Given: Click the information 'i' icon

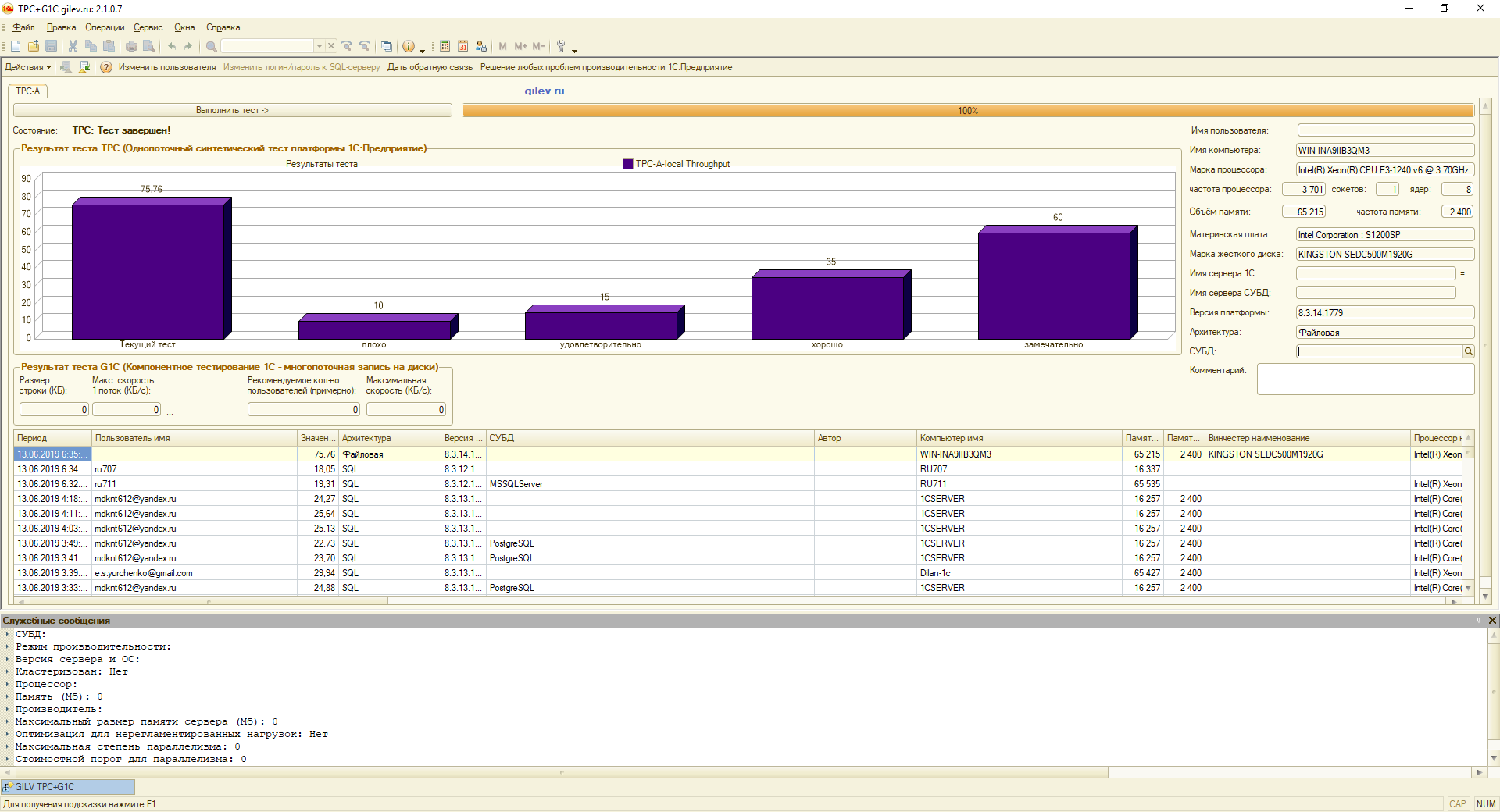Looking at the screenshot, I should click(x=409, y=46).
